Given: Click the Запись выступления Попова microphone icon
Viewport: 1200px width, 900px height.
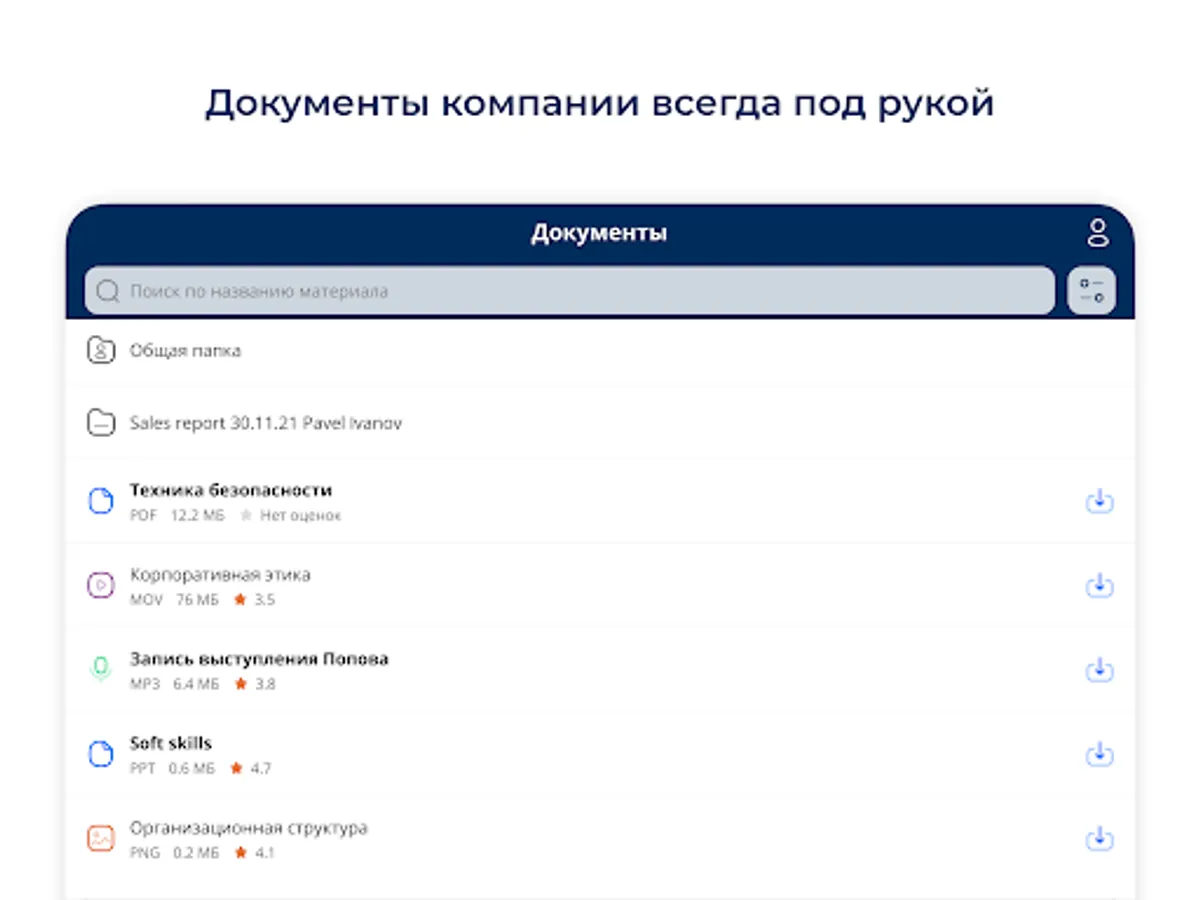Looking at the screenshot, I should (100, 669).
